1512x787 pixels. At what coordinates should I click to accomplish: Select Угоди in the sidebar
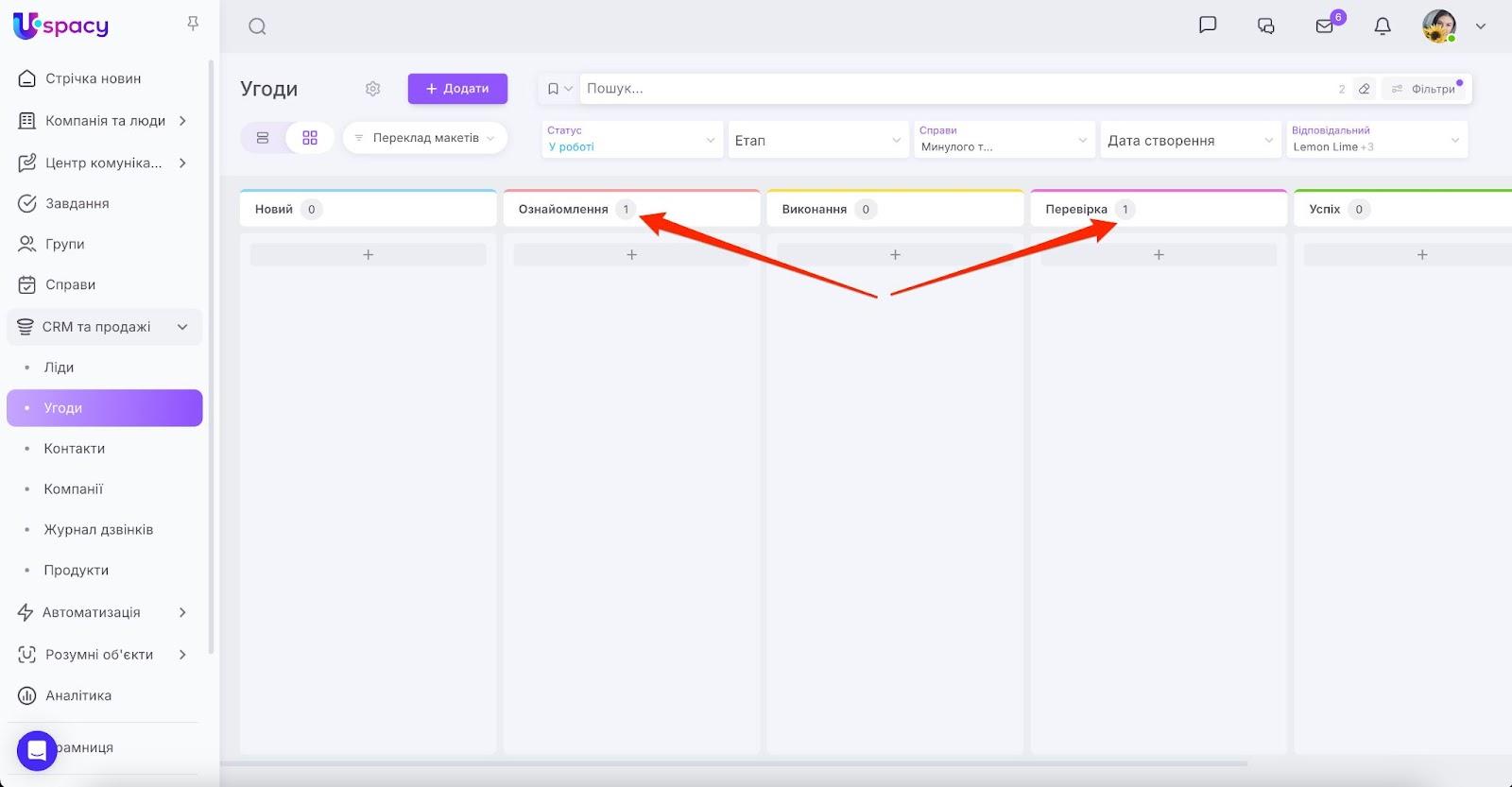click(104, 408)
